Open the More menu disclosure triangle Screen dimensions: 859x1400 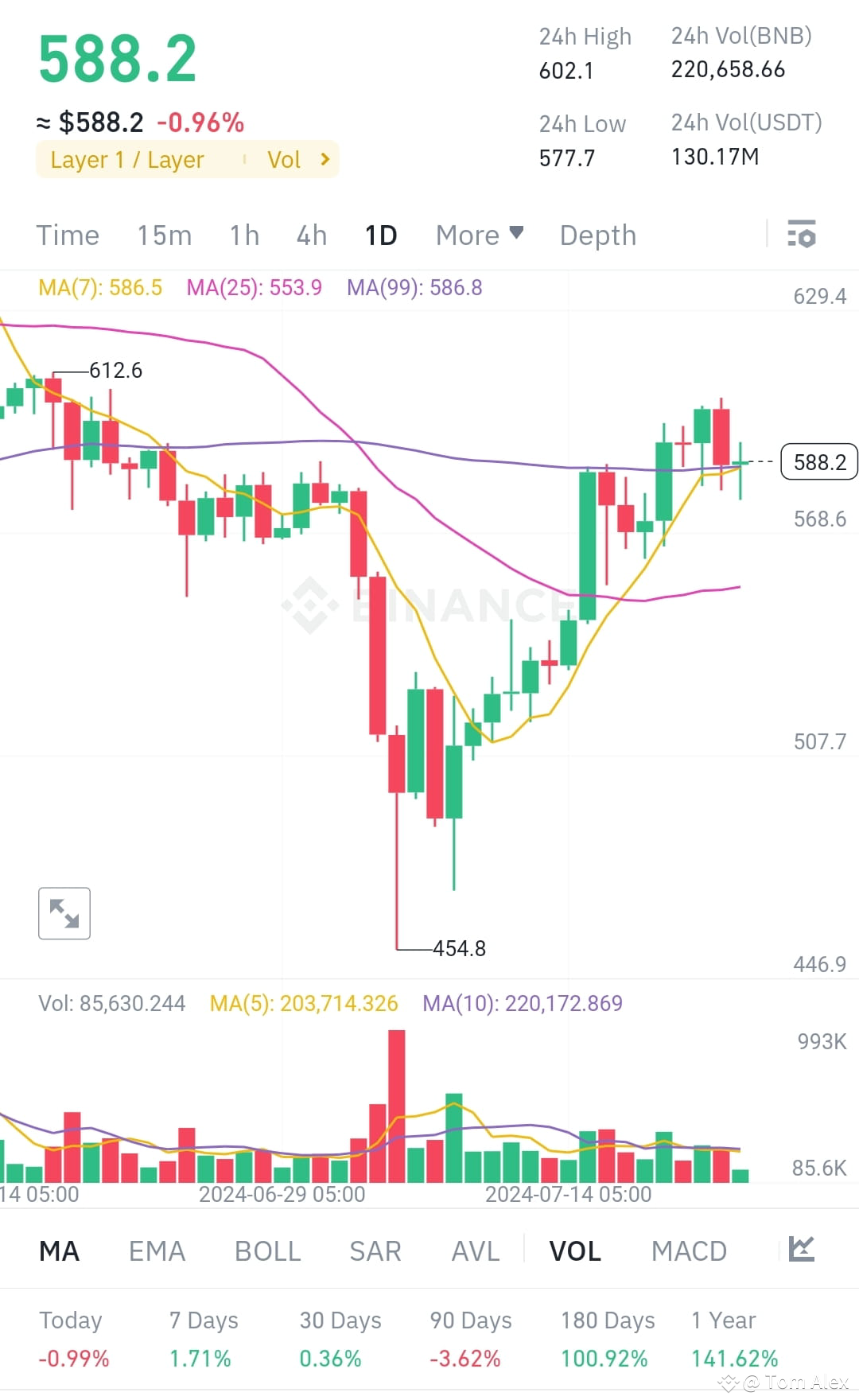[x=515, y=233]
